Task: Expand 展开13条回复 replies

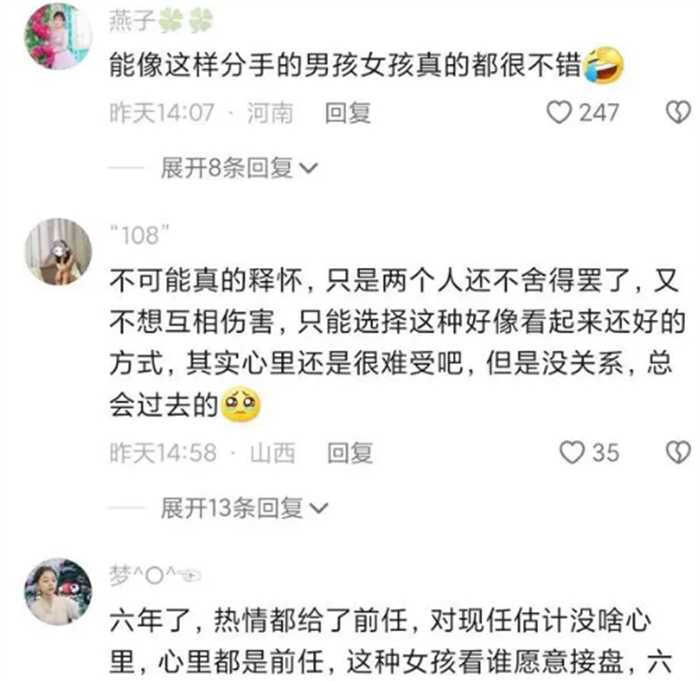Action: point(244,508)
